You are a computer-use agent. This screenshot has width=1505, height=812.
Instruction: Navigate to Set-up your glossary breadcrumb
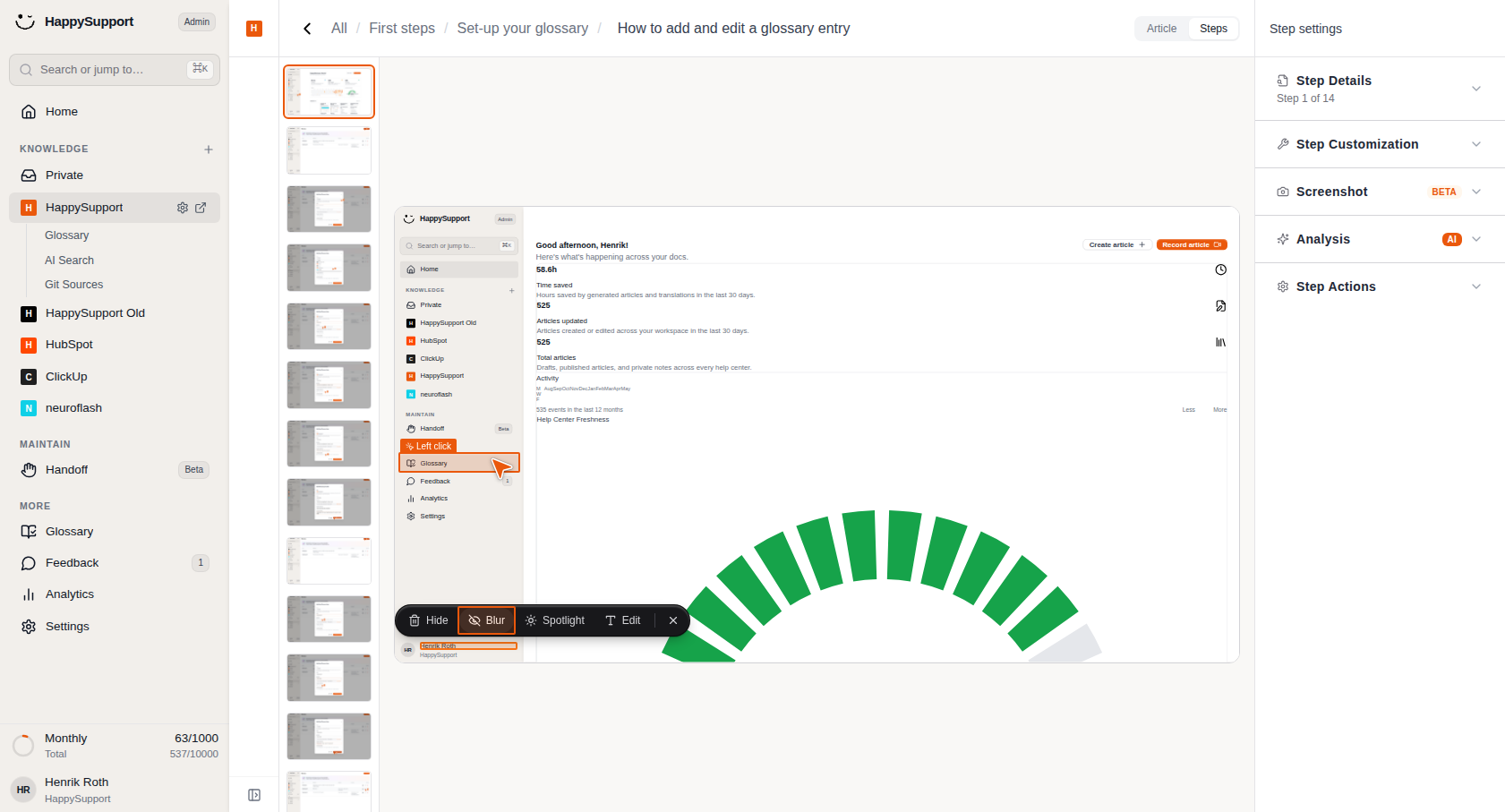[523, 29]
